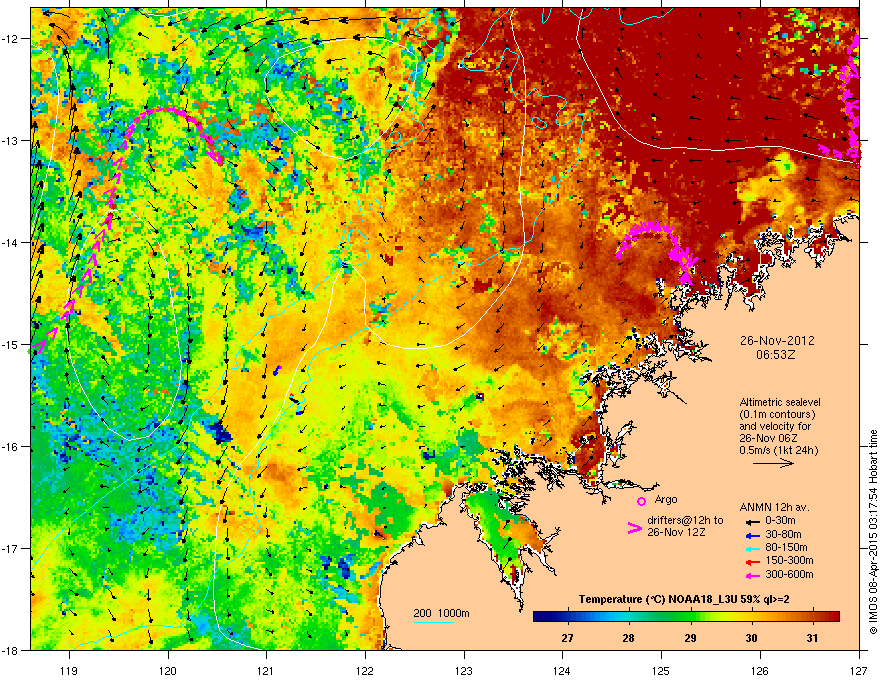880x680 pixels.
Task: Click the drifters@12h to legend text
Action: tap(685, 521)
